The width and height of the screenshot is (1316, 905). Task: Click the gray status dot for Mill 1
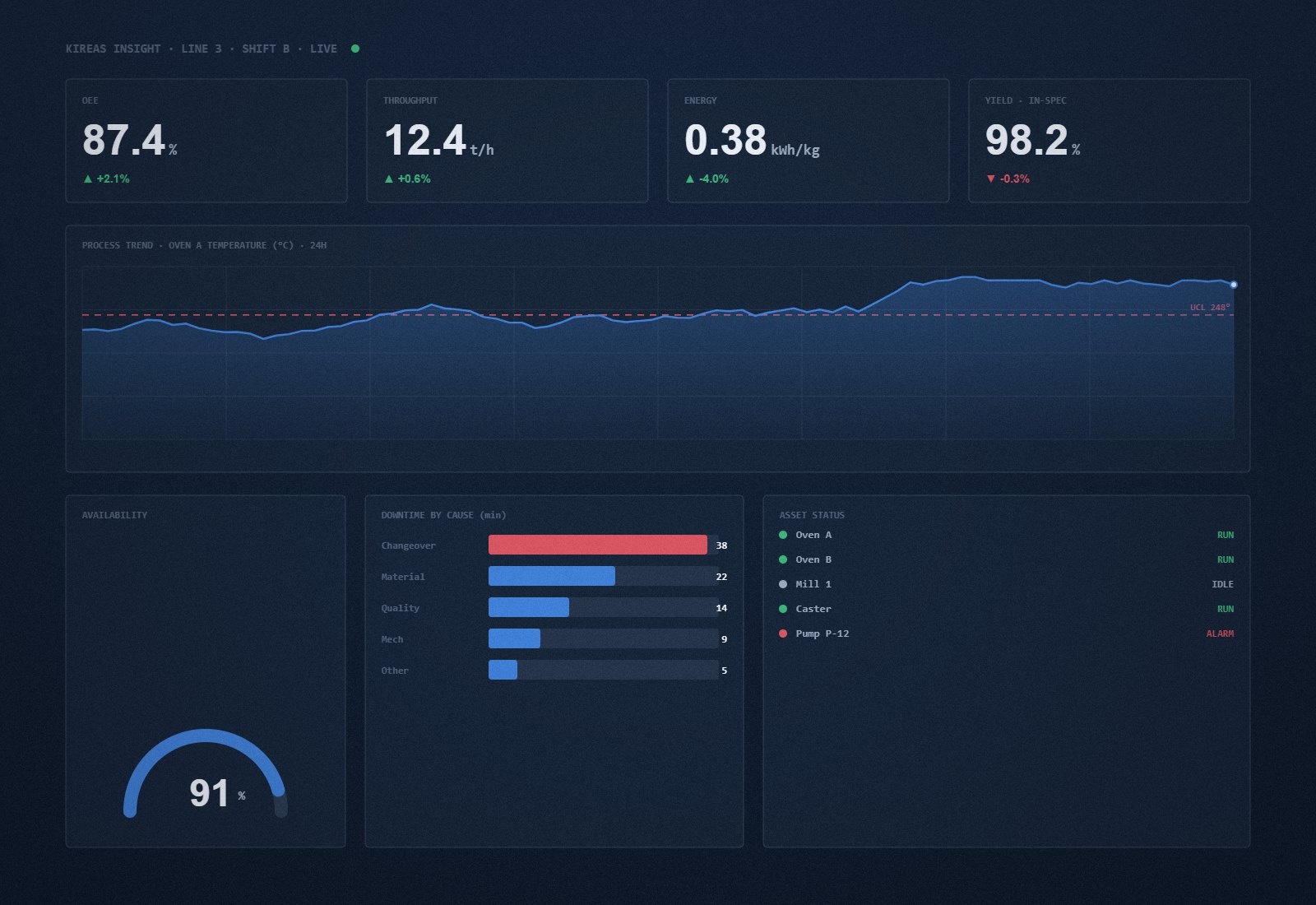[783, 584]
